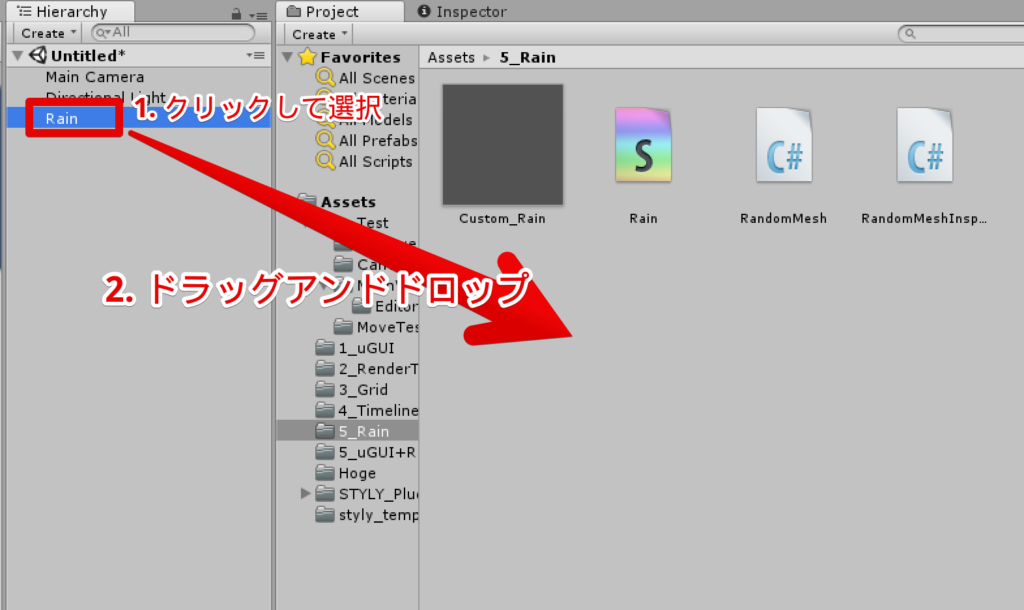Open the Inspector tab
1024x610 pixels.
click(x=462, y=12)
